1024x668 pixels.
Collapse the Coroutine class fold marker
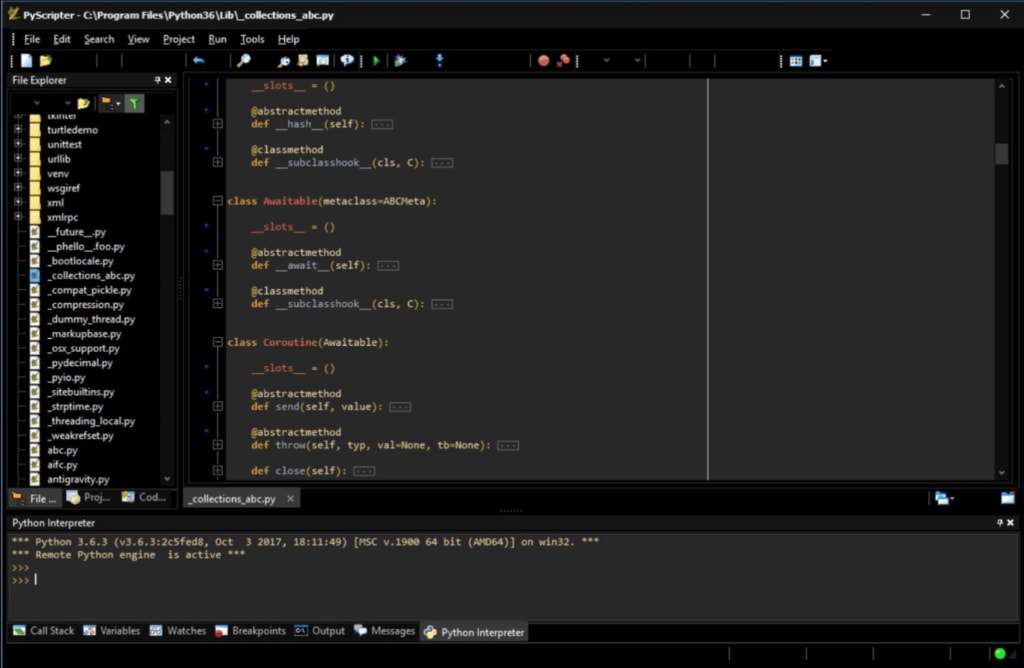point(217,341)
